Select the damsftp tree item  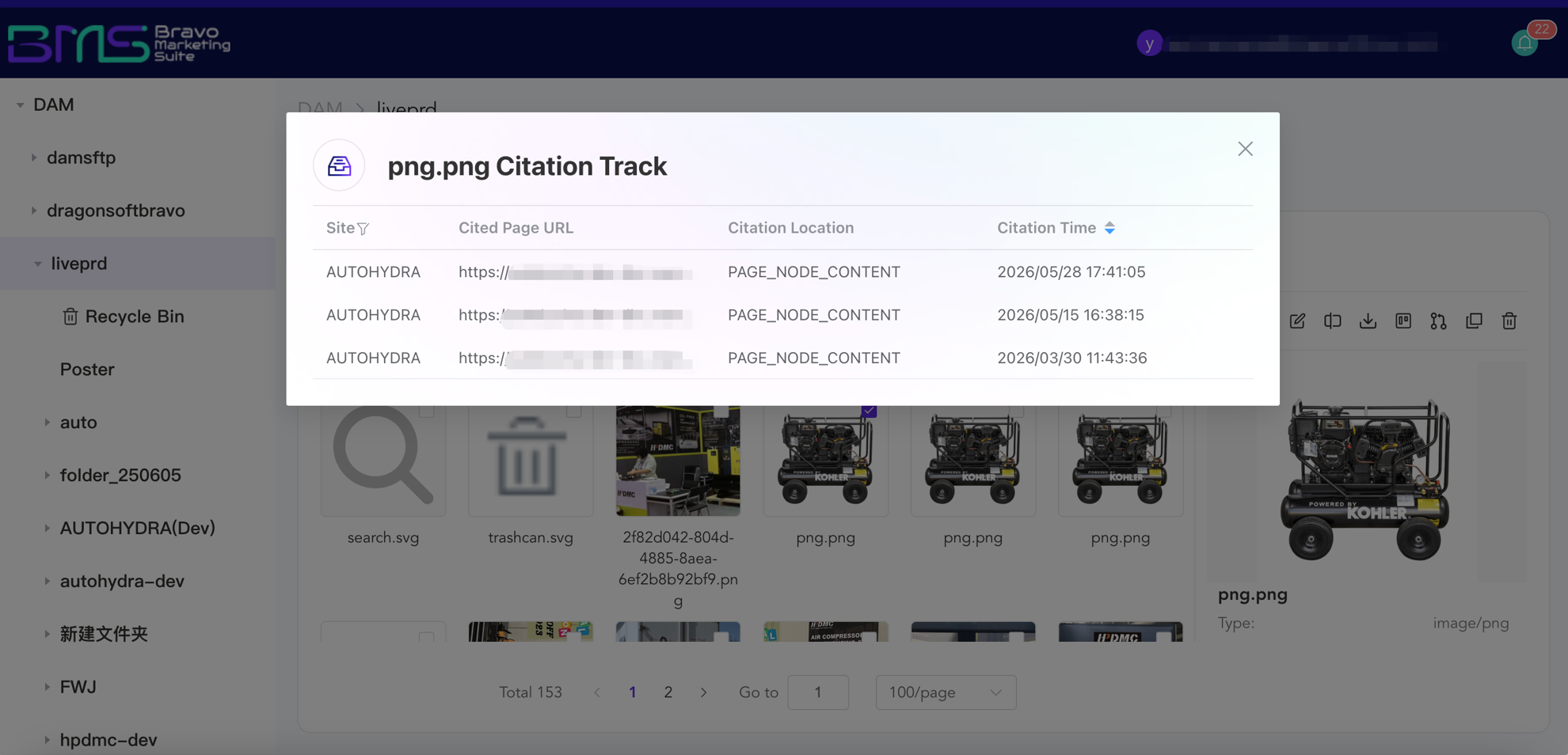pyautogui.click(x=81, y=157)
